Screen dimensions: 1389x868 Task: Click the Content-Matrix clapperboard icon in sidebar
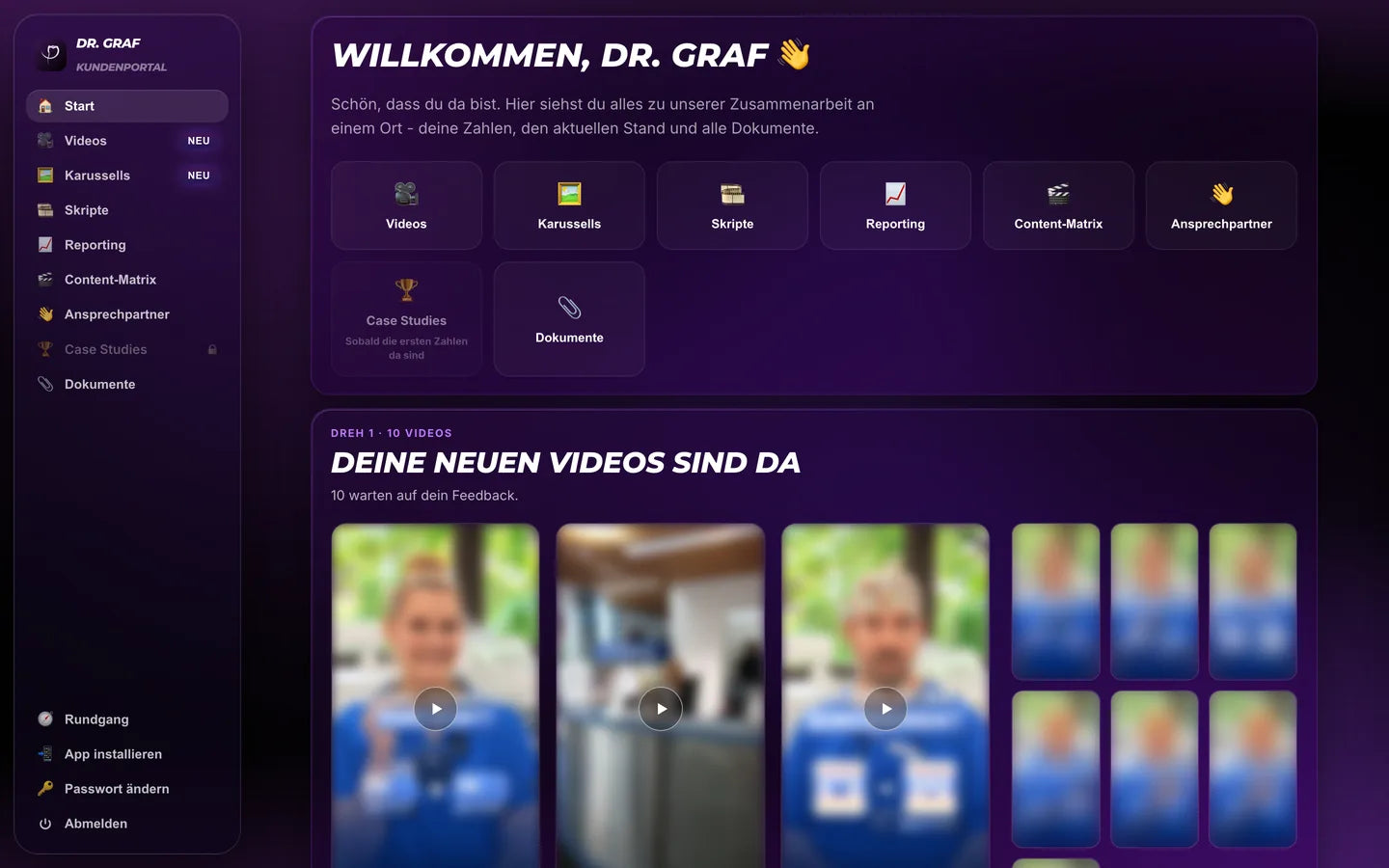(x=45, y=280)
